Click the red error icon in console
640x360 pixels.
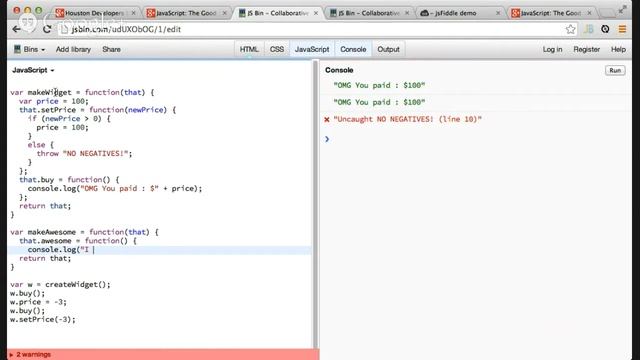[327, 120]
